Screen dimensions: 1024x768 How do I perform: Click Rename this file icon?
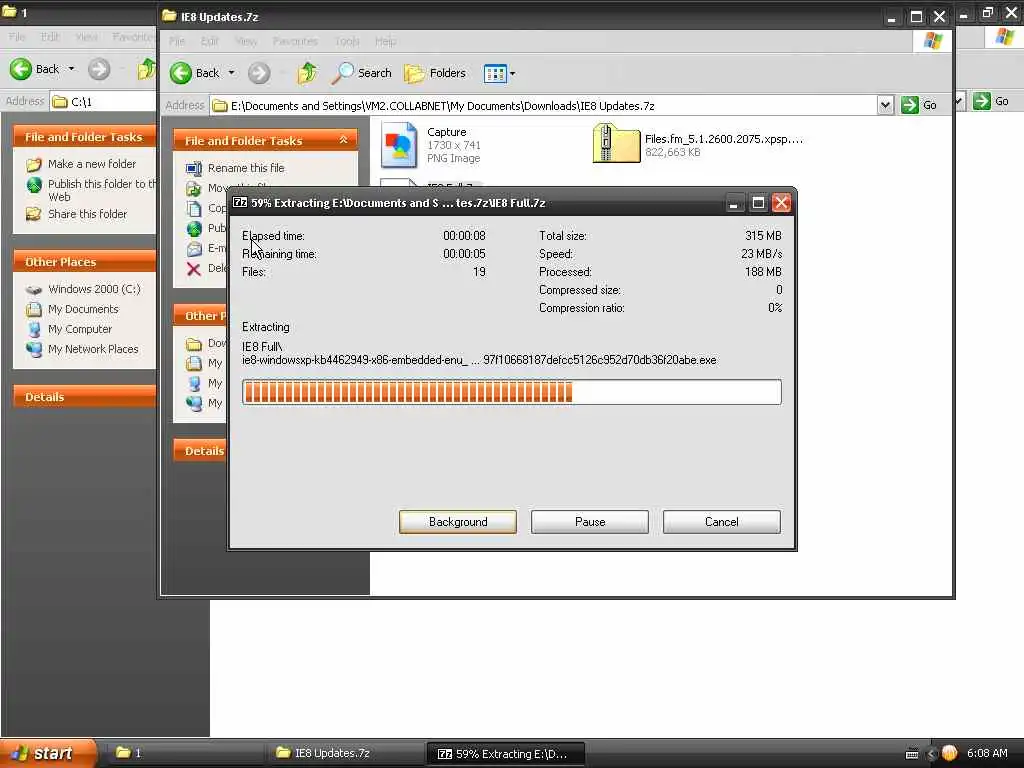pos(194,168)
